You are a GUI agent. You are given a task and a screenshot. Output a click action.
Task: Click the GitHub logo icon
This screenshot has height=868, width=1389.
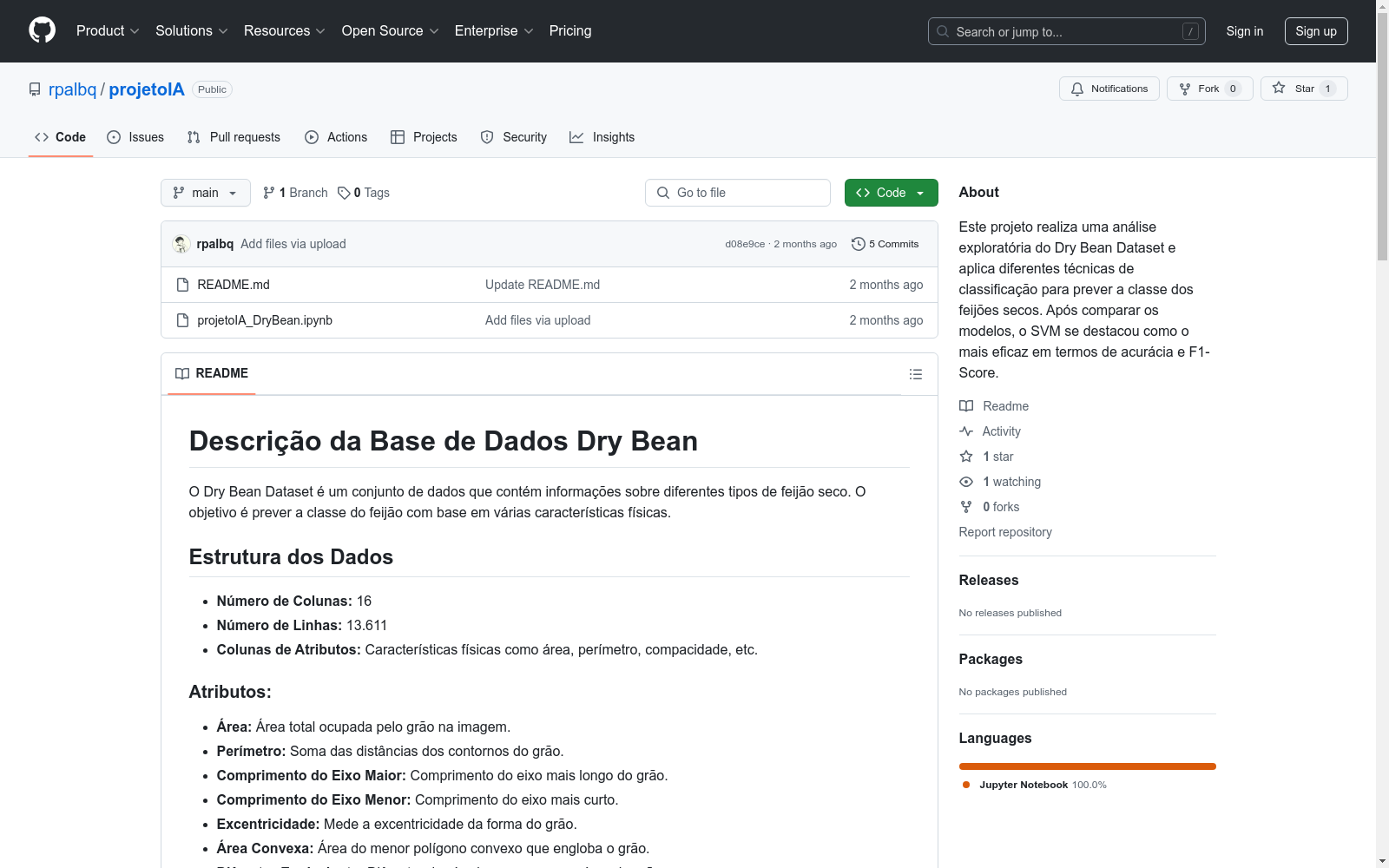point(42,30)
